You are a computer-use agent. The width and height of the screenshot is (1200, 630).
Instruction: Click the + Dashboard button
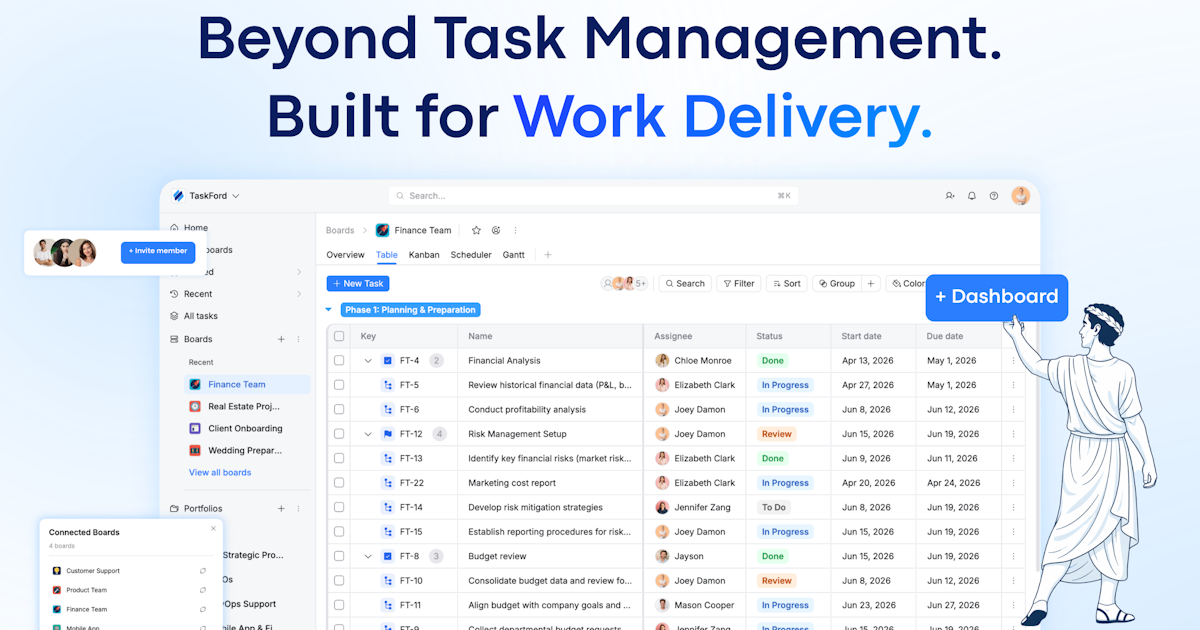[997, 297]
